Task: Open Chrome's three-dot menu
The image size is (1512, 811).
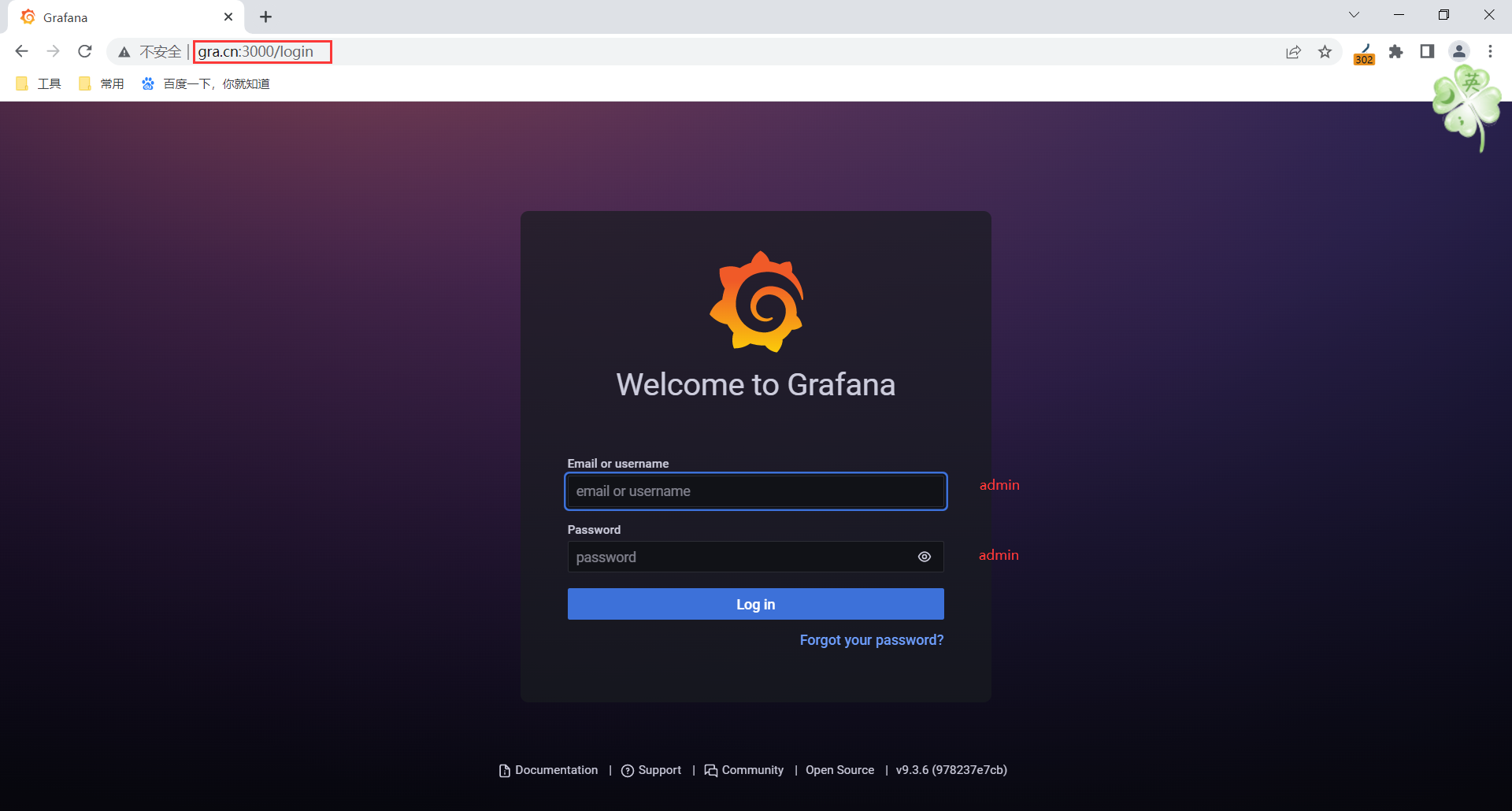Action: [1490, 52]
